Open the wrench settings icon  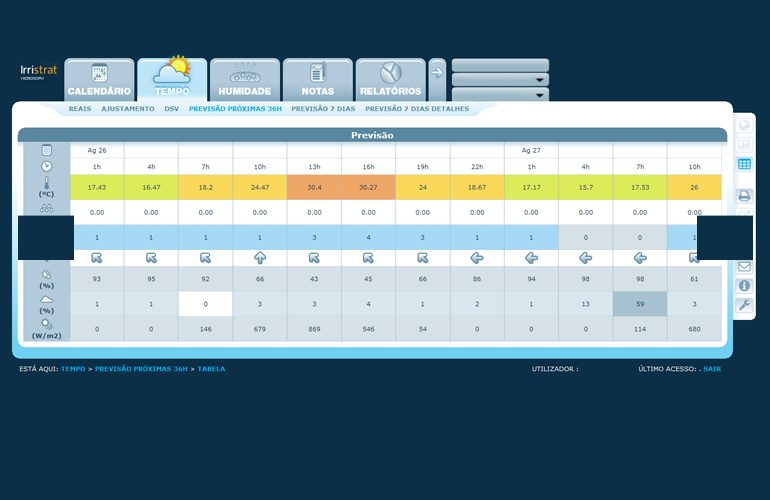744,305
